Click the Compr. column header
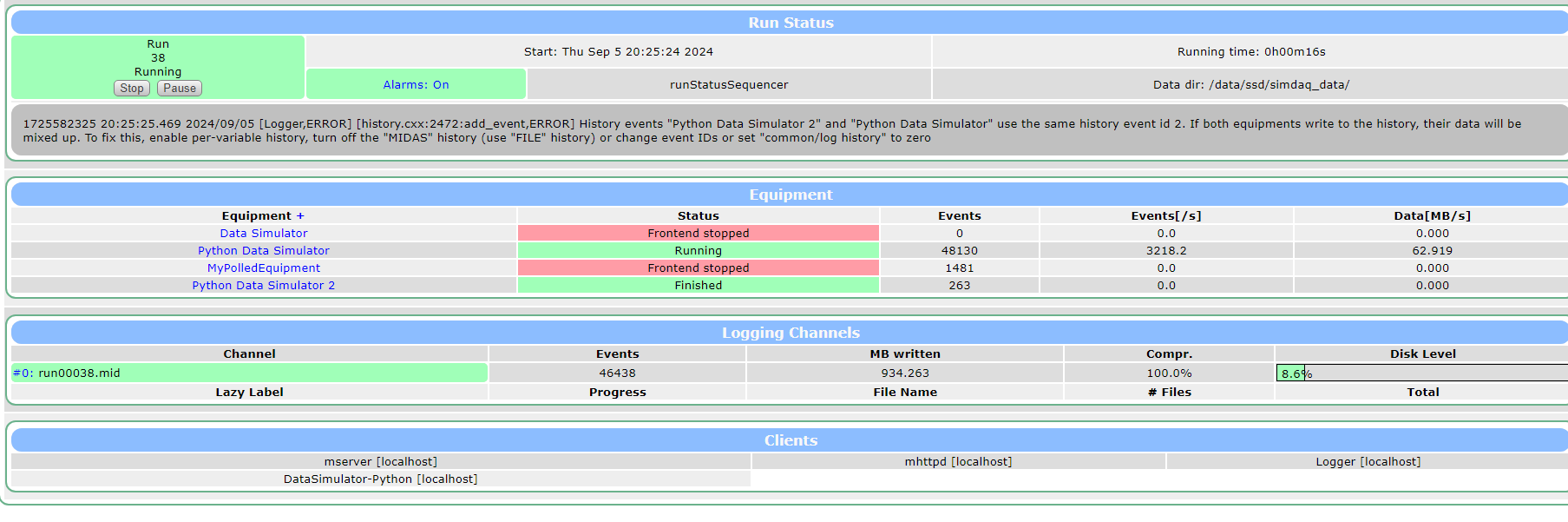The image size is (1568, 522). point(1169,354)
